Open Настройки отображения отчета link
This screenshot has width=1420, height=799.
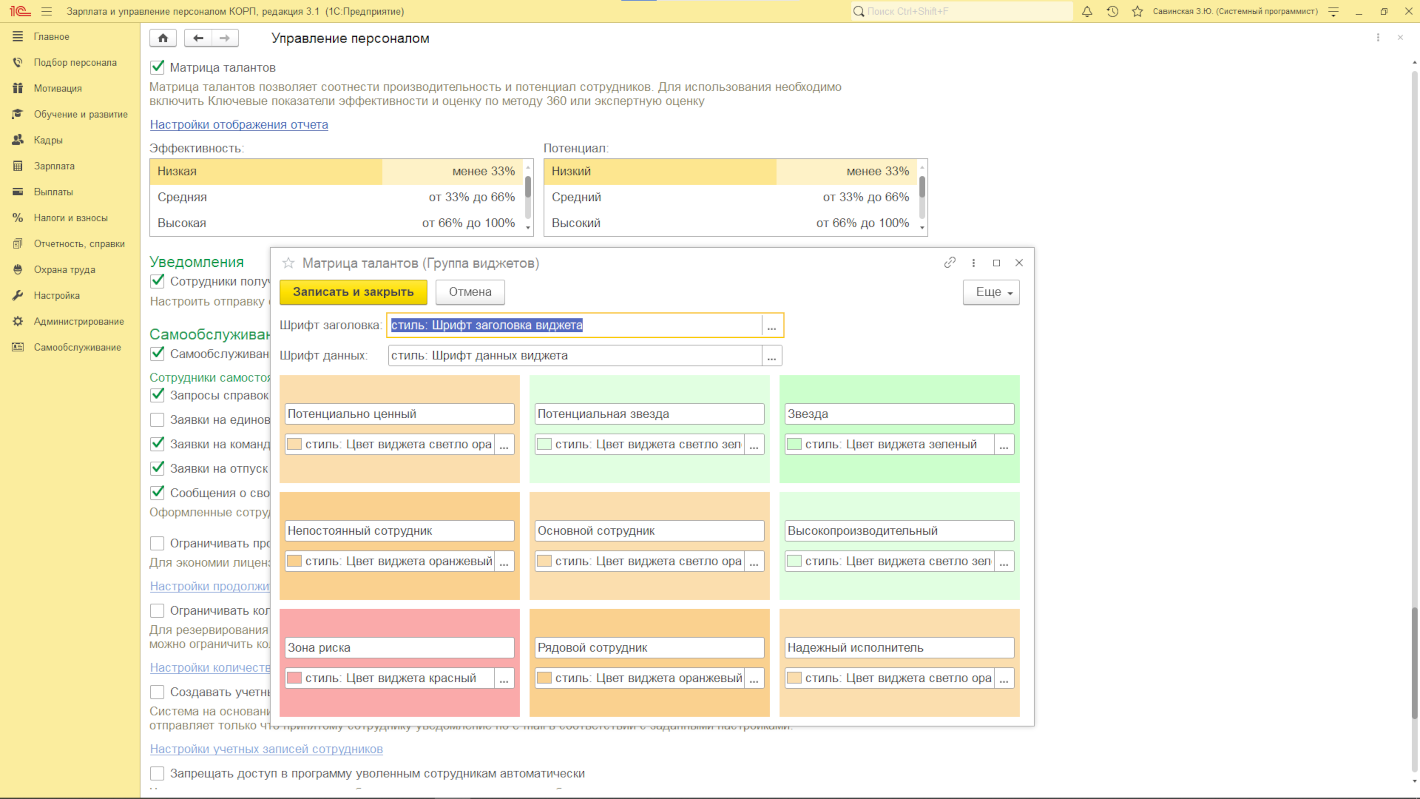pyautogui.click(x=239, y=125)
